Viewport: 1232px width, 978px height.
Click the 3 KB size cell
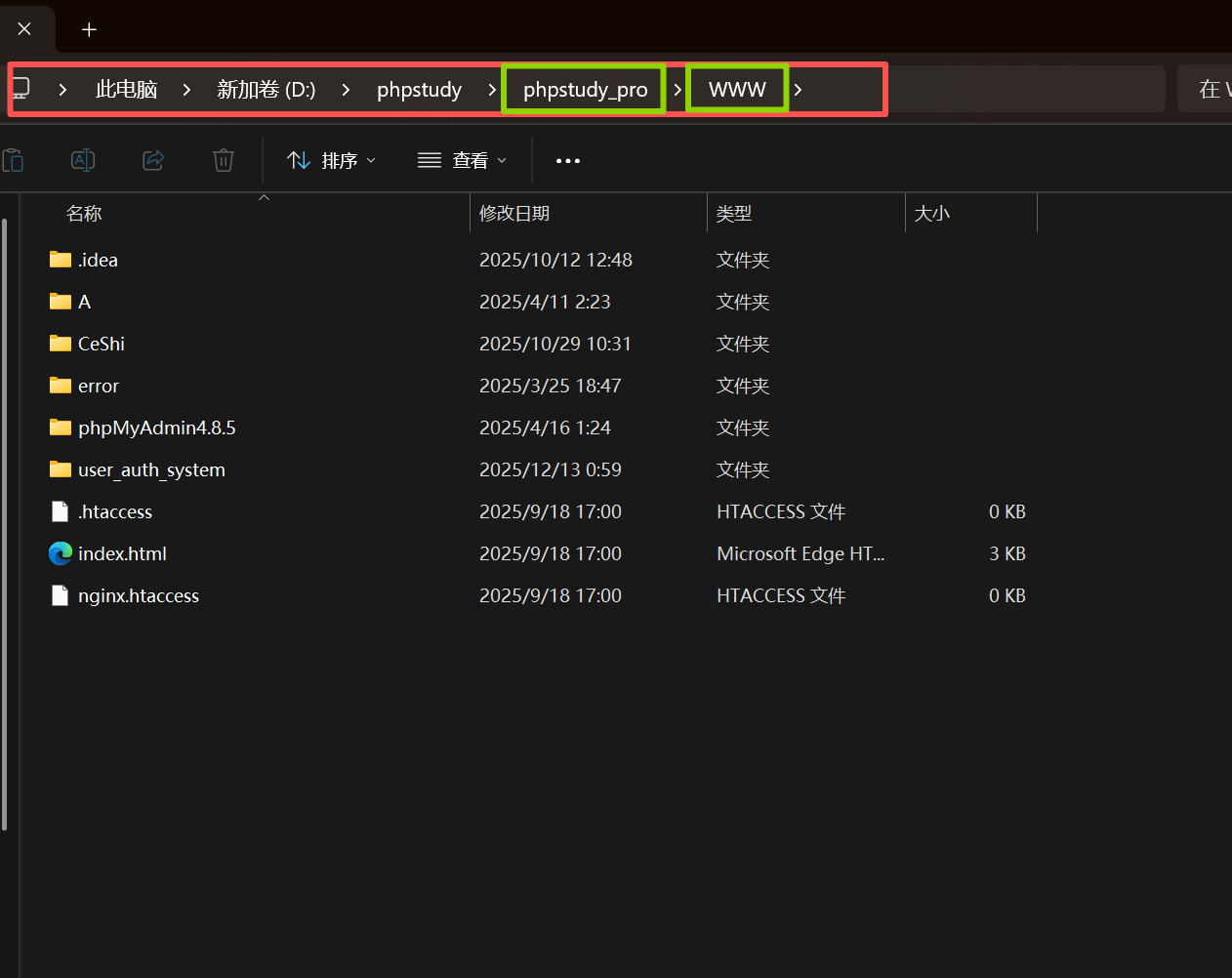pyautogui.click(x=1007, y=553)
